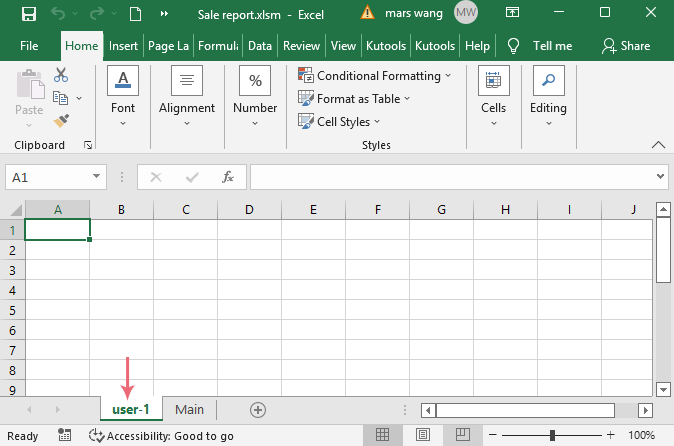Screen dimensions: 674x446
Task: Open the Name Box dropdown arrow
Action: pyautogui.click(x=96, y=177)
